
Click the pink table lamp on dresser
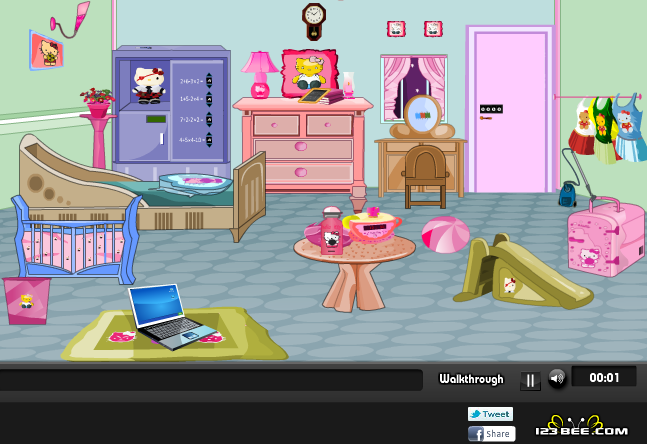point(260,75)
